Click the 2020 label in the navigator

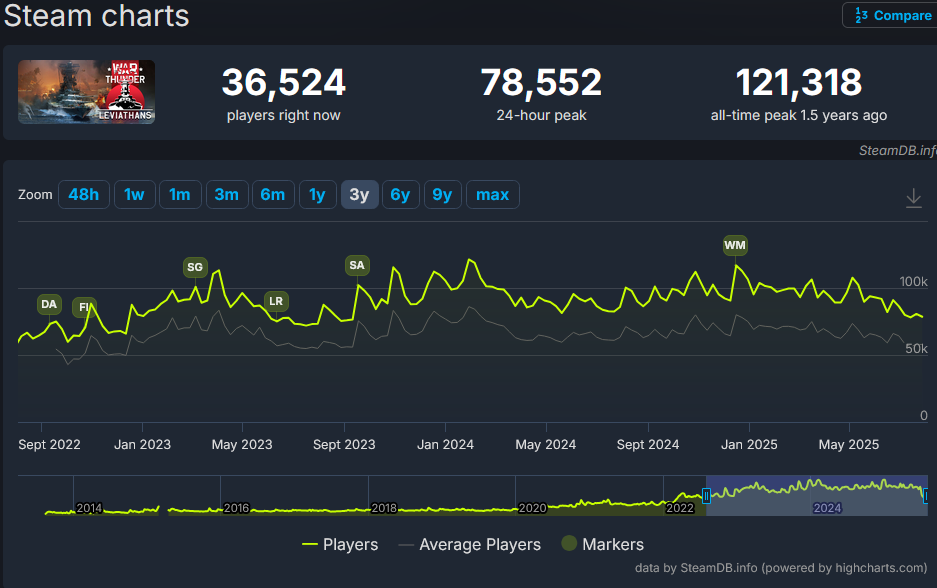tap(532, 508)
